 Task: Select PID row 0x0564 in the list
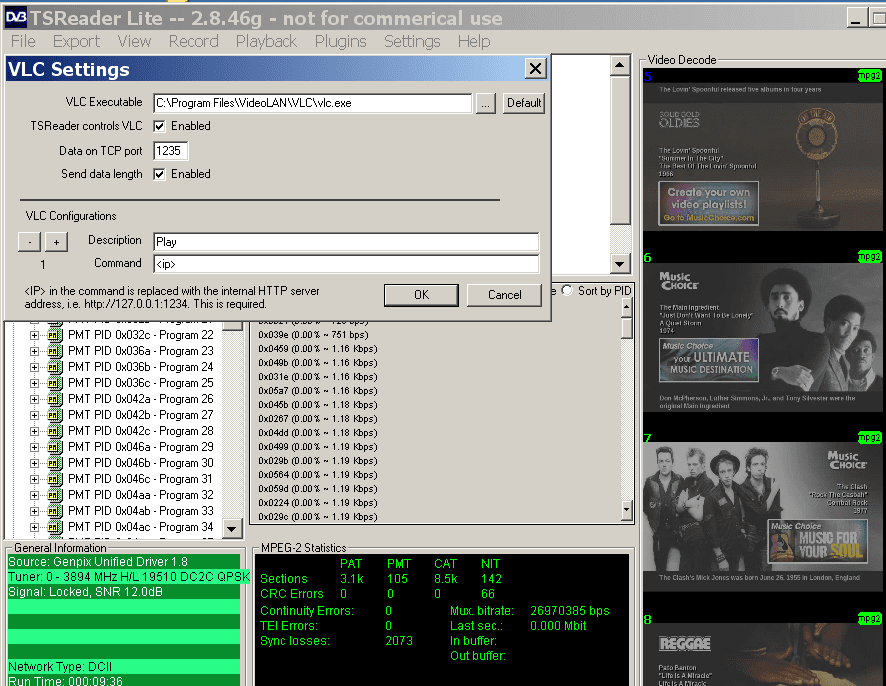tap(318, 475)
